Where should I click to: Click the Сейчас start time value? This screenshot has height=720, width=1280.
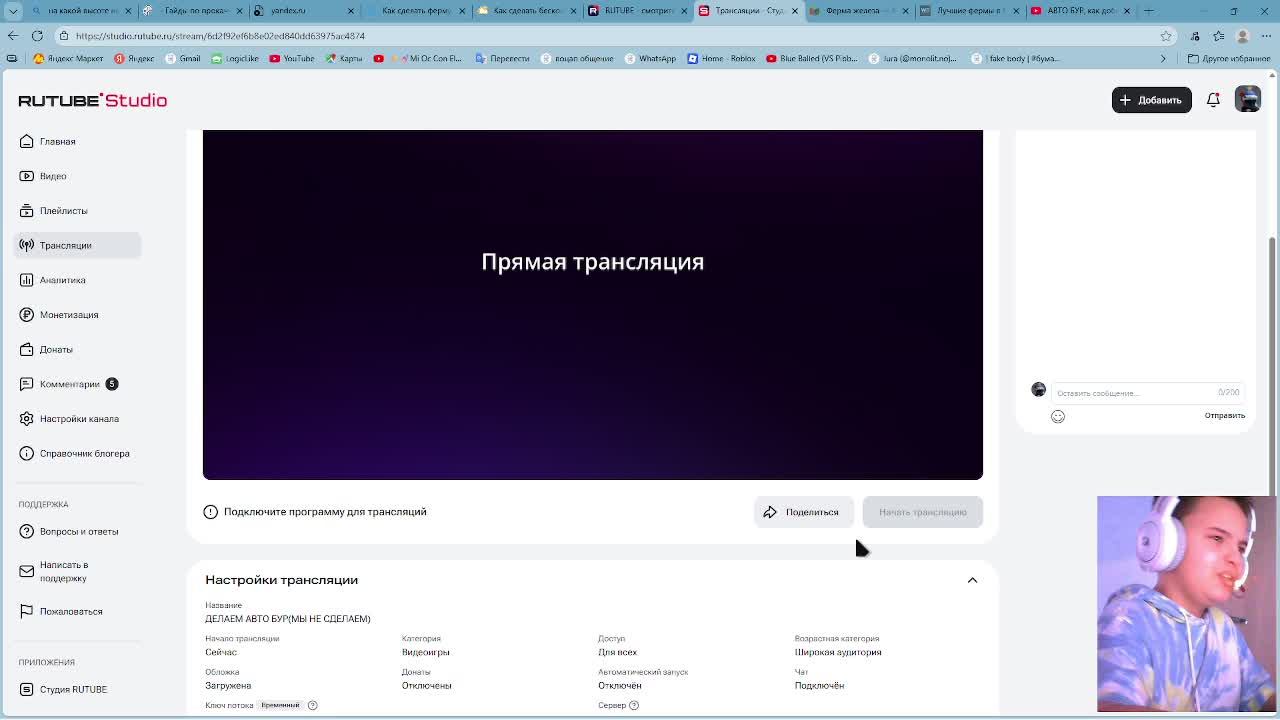221,652
